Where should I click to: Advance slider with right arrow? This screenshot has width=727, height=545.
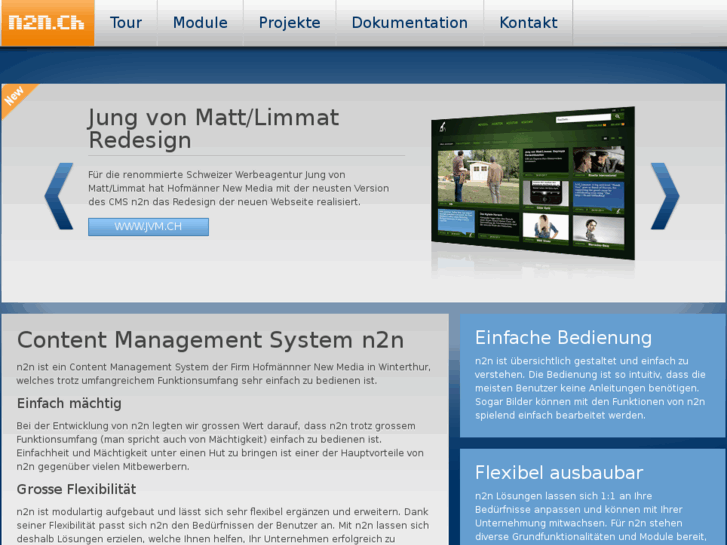pos(665,196)
